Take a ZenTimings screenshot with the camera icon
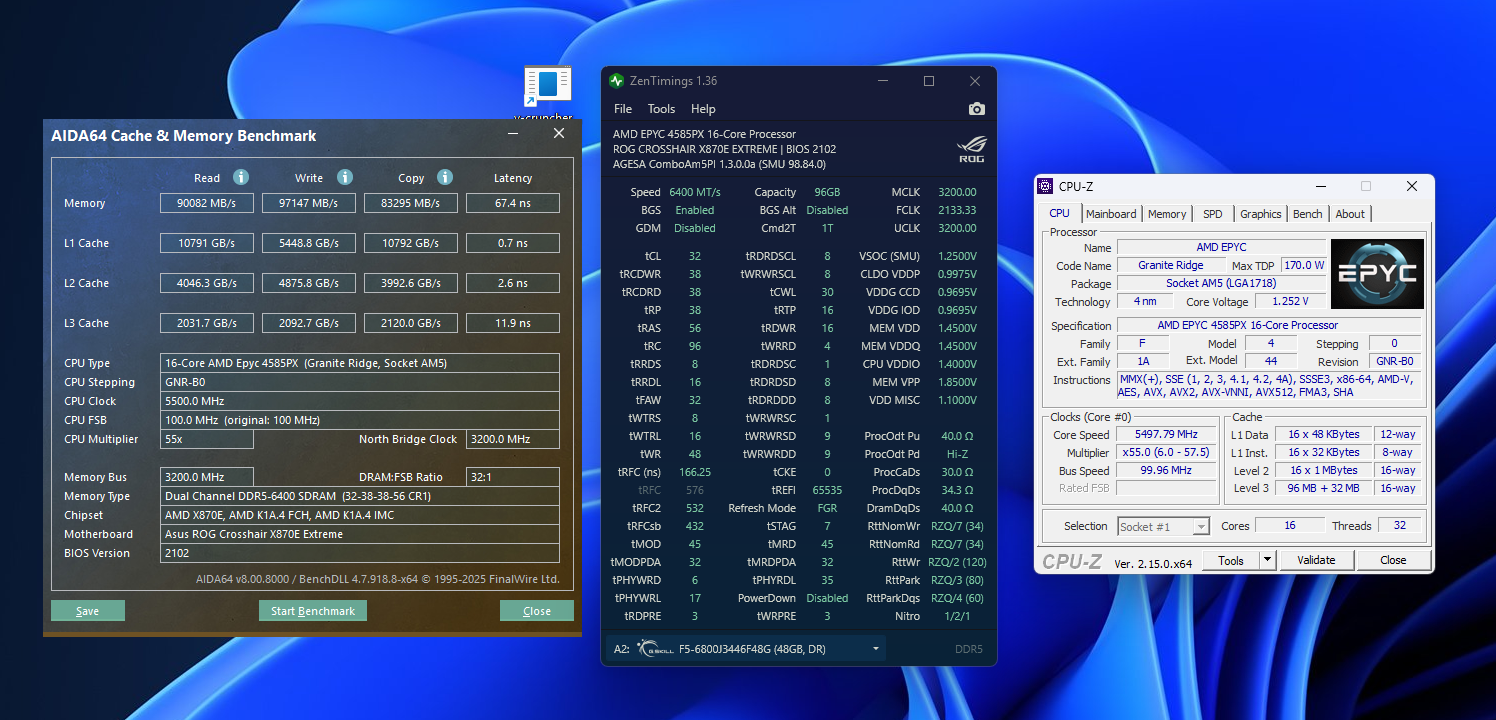The image size is (1496, 720). tap(977, 109)
